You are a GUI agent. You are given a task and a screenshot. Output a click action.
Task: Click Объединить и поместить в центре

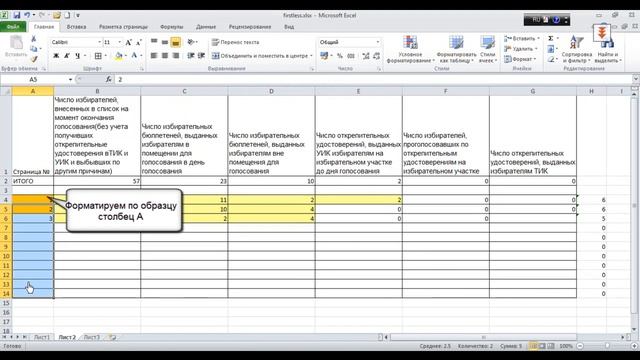point(262,56)
